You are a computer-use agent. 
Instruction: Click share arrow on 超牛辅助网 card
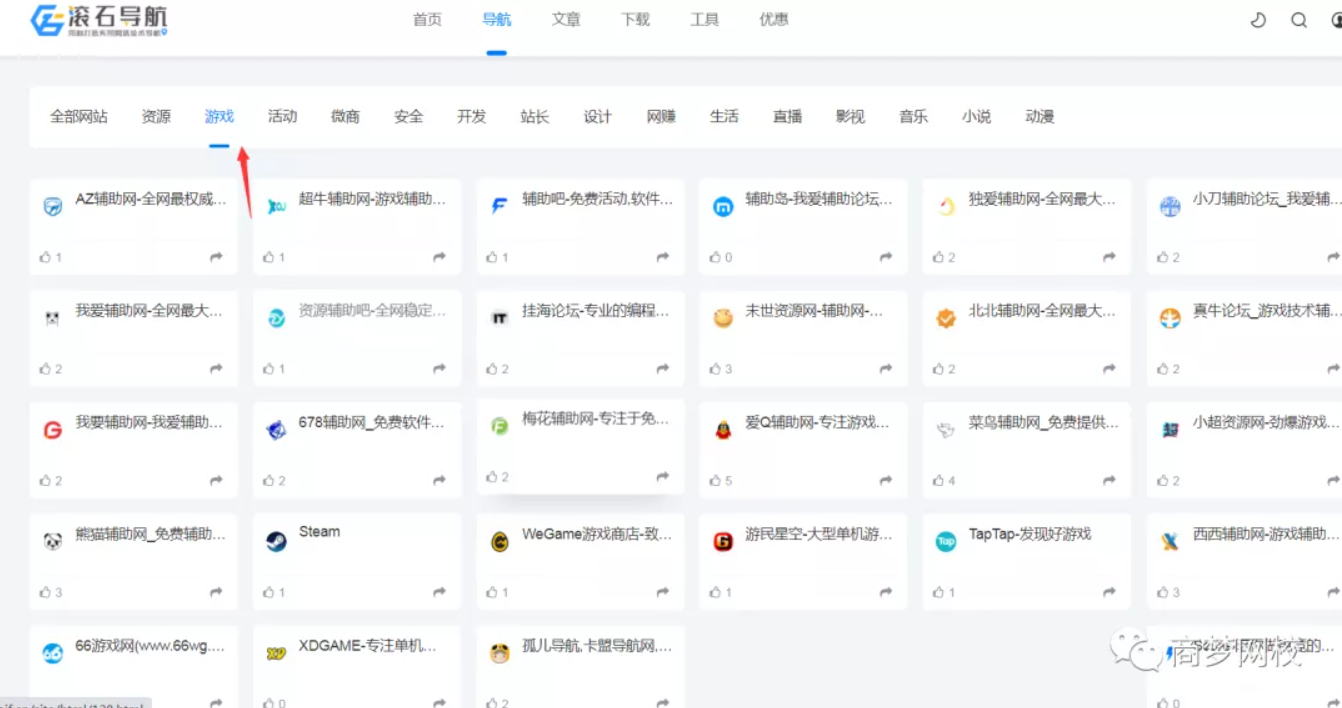[439, 257]
